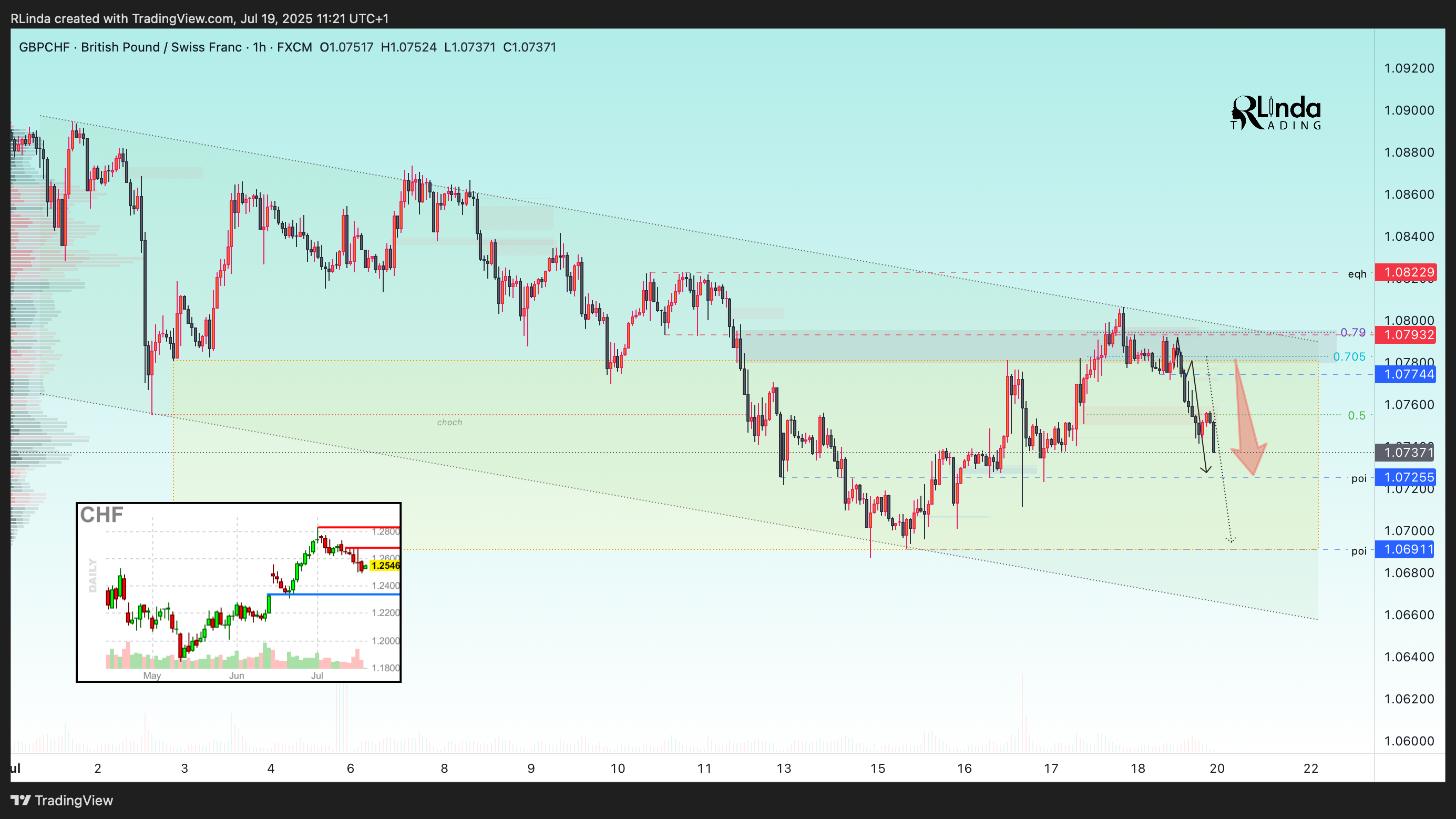Viewport: 1456px width, 819px height.
Task: Click 1.1800 on the CHF inset scale
Action: pyautogui.click(x=385, y=668)
